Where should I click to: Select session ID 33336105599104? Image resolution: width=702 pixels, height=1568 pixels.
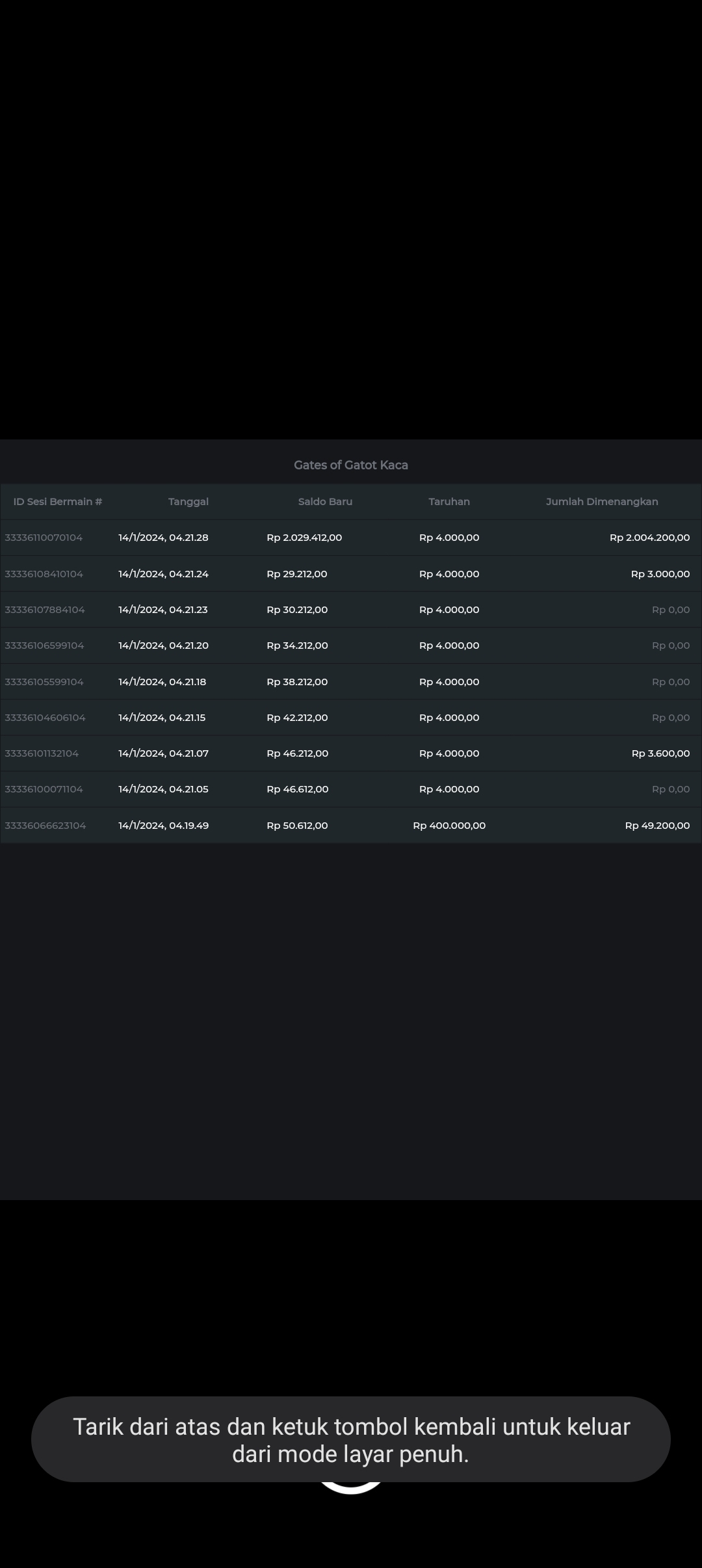coord(44,682)
